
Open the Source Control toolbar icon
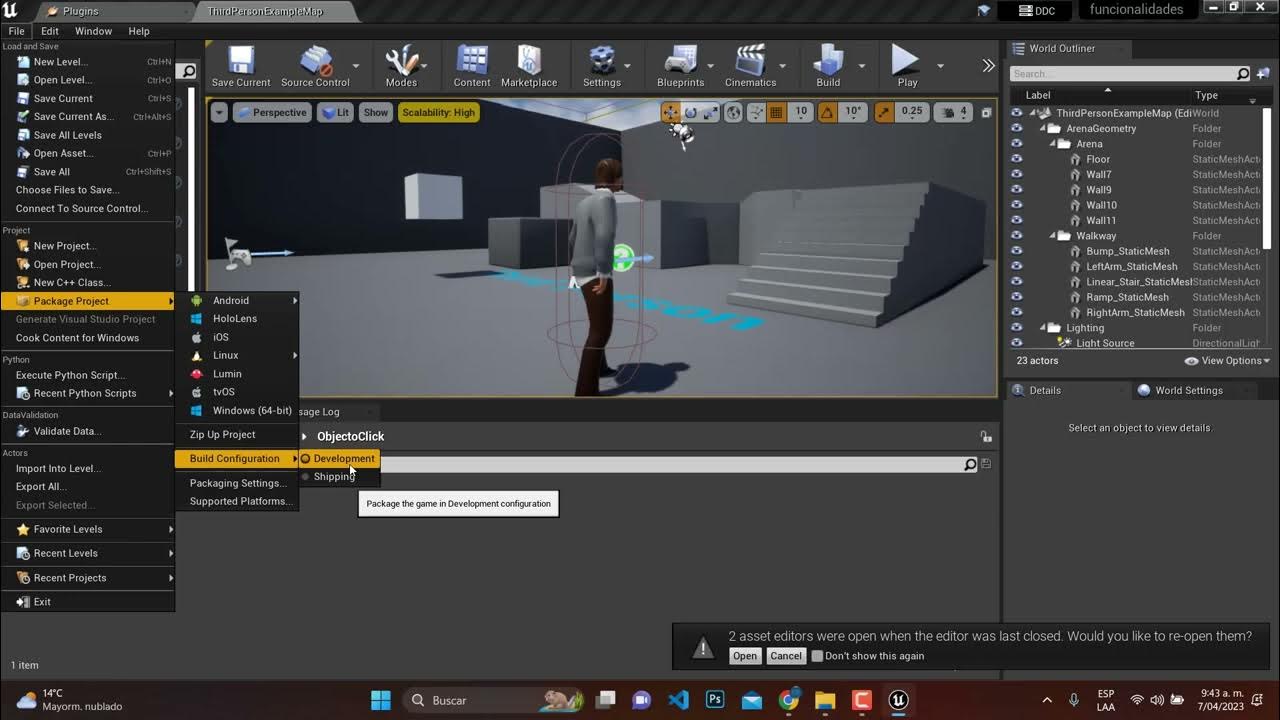coord(316,60)
